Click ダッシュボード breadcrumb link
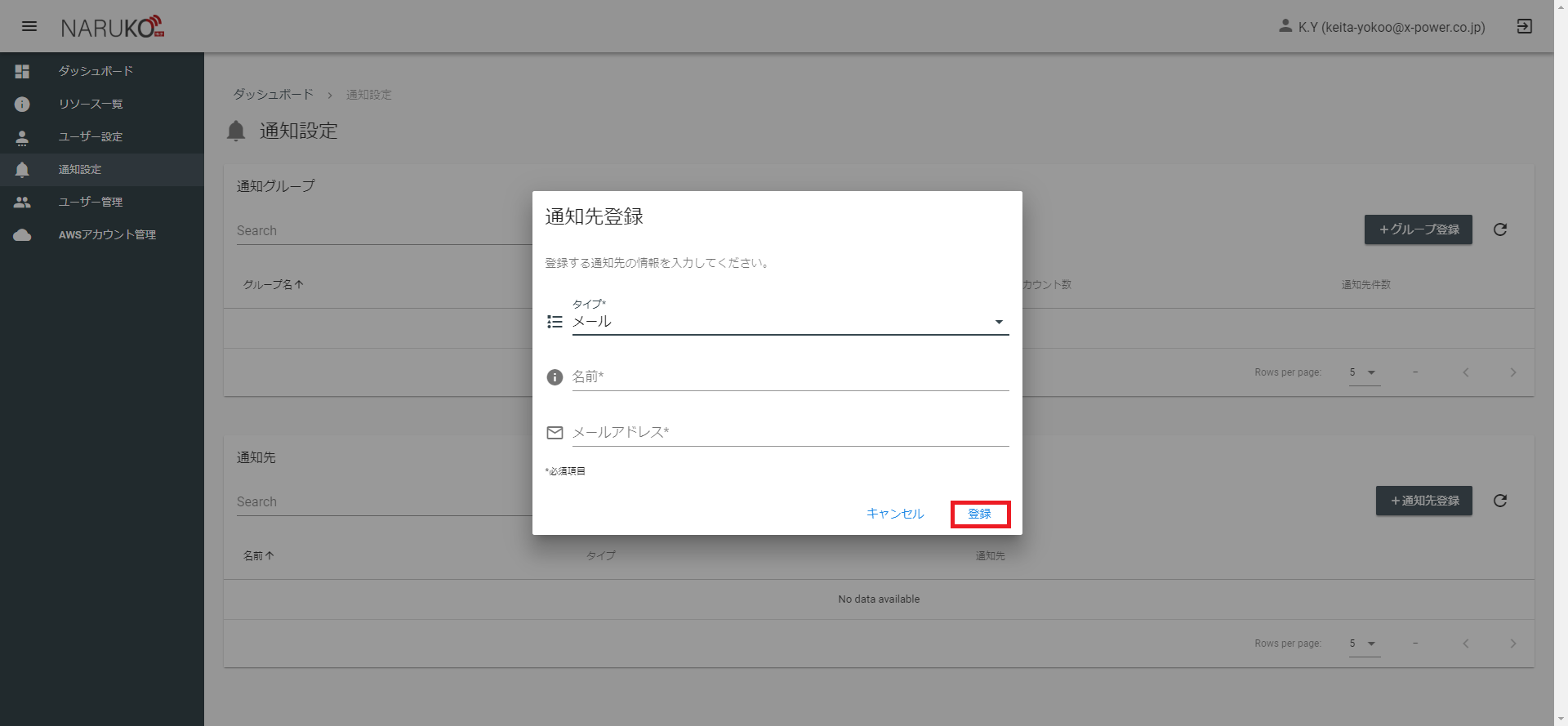This screenshot has height=726, width=1568. pyautogui.click(x=274, y=95)
